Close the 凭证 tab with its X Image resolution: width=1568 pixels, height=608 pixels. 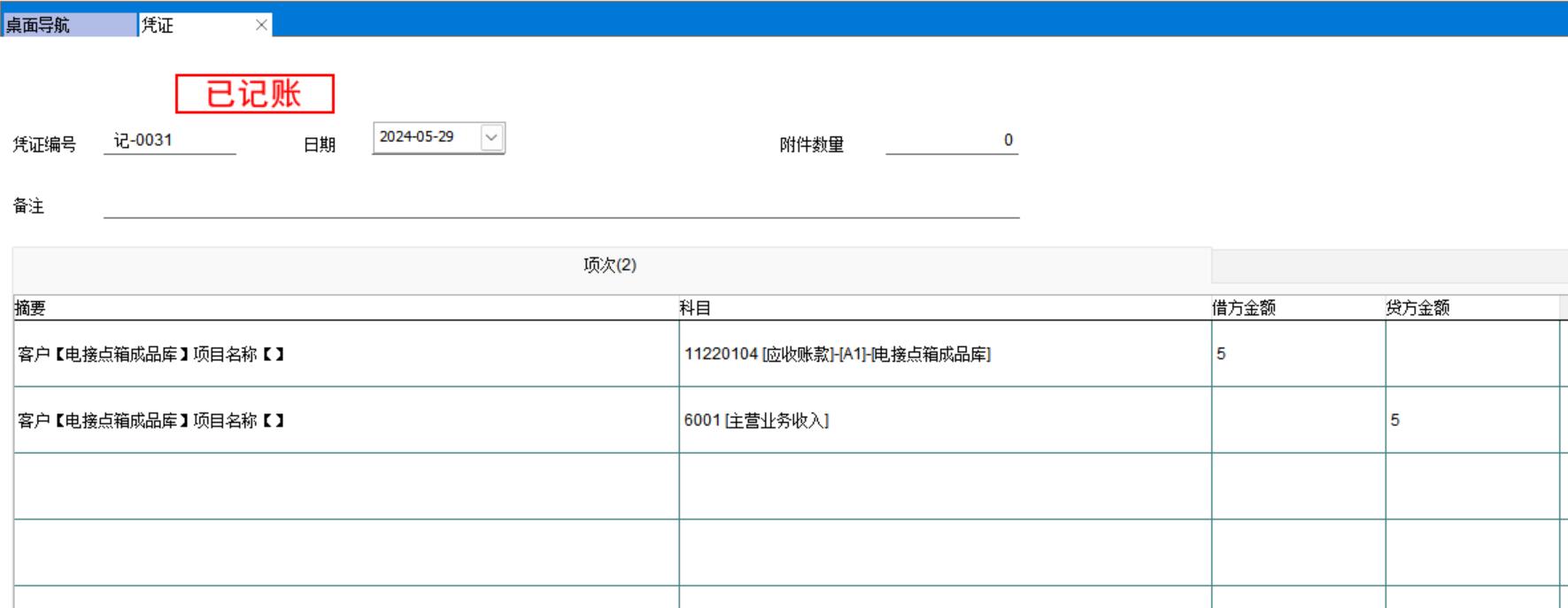[261, 25]
